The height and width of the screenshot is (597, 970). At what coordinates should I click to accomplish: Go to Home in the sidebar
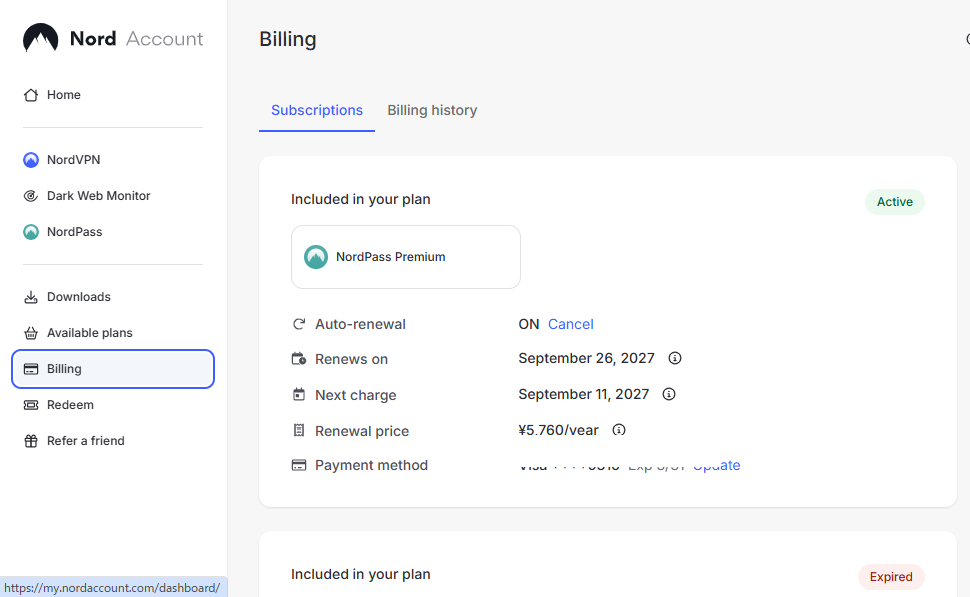pos(113,95)
